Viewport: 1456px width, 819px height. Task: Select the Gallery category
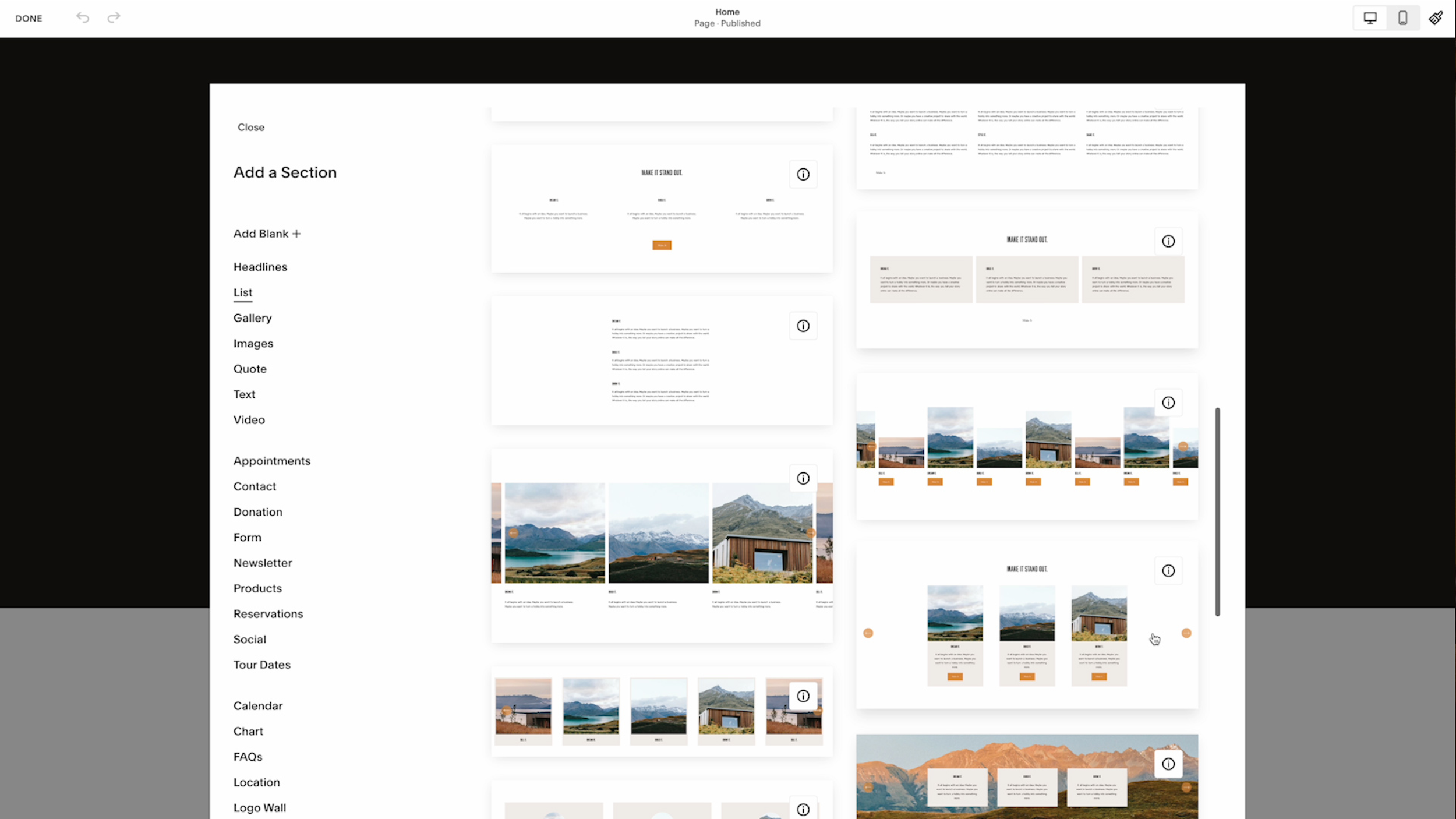coord(252,318)
